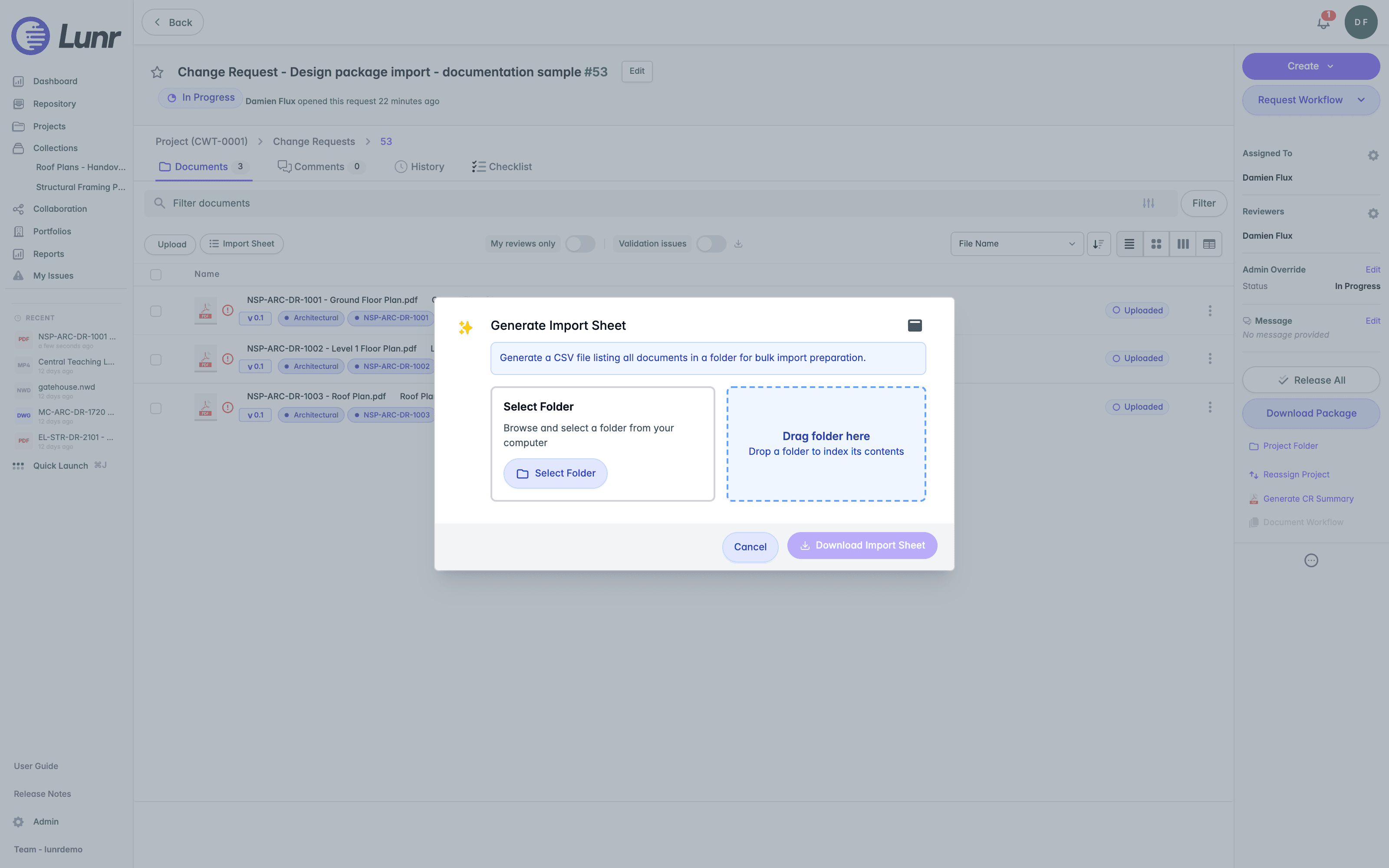1389x868 pixels.
Task: Open the Create dropdown
Action: 1311,66
